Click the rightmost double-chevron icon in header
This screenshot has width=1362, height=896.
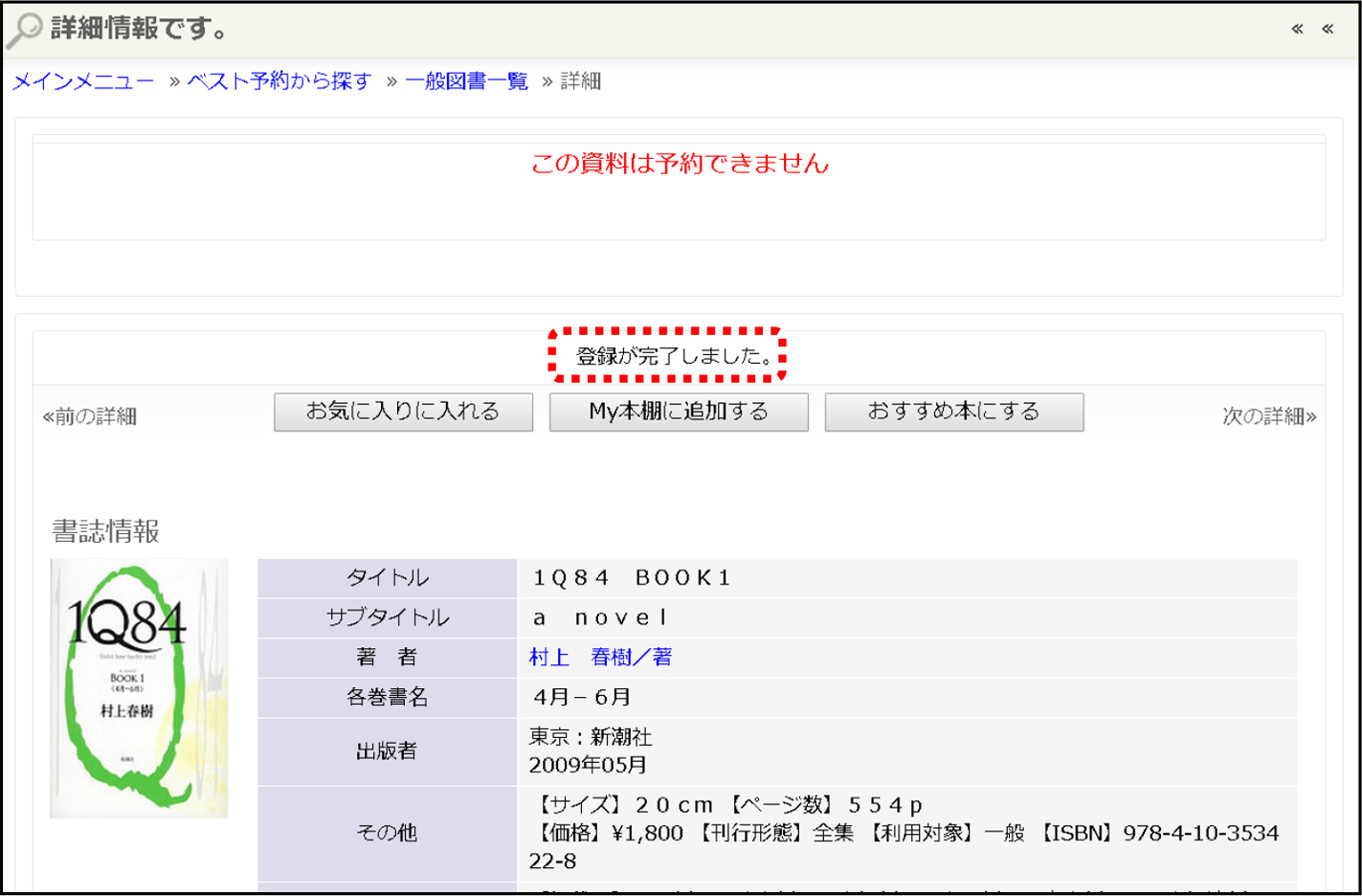pos(1328,29)
